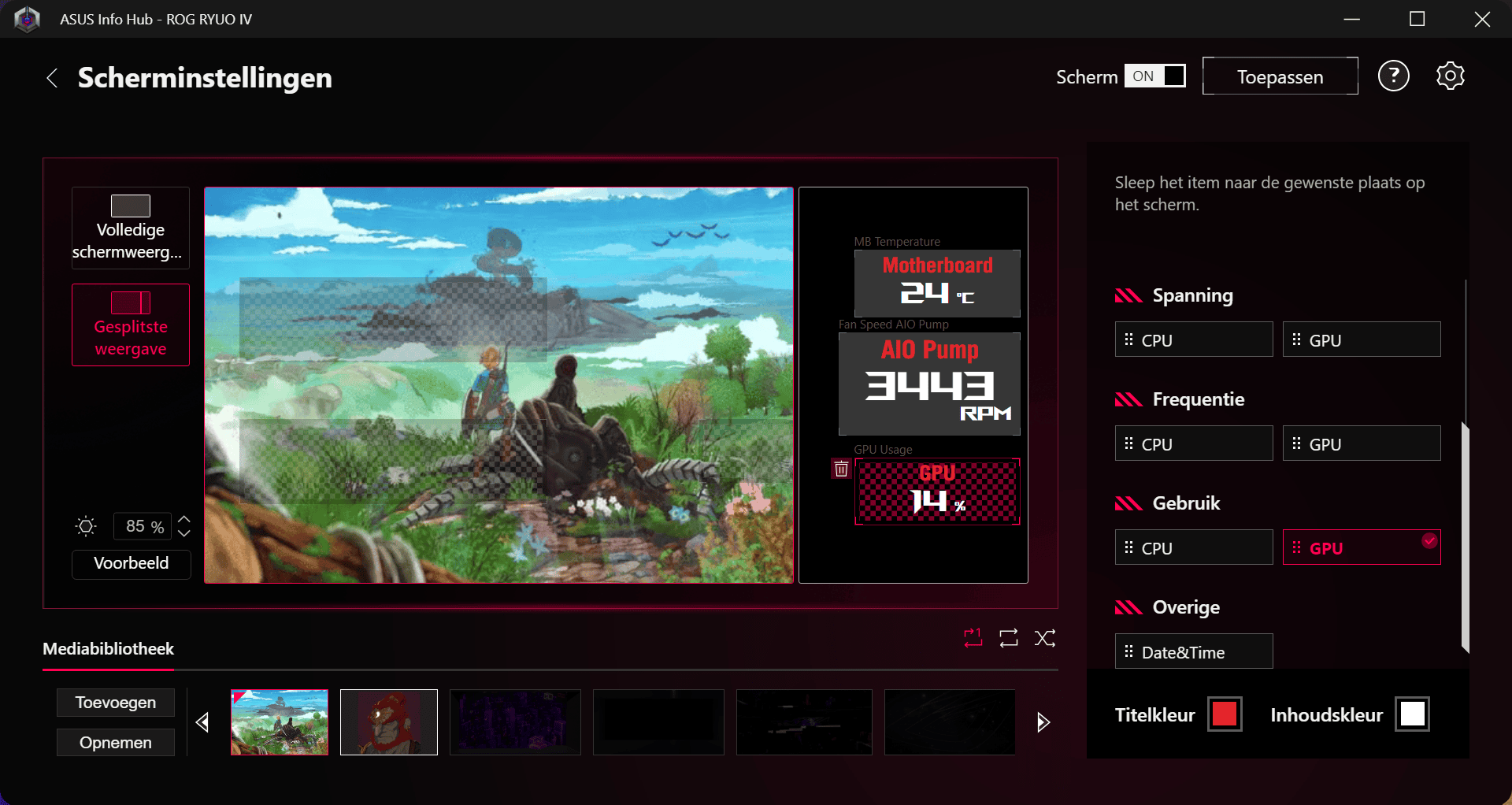
Task: Toggle the Scherm ON switch
Action: (1154, 76)
